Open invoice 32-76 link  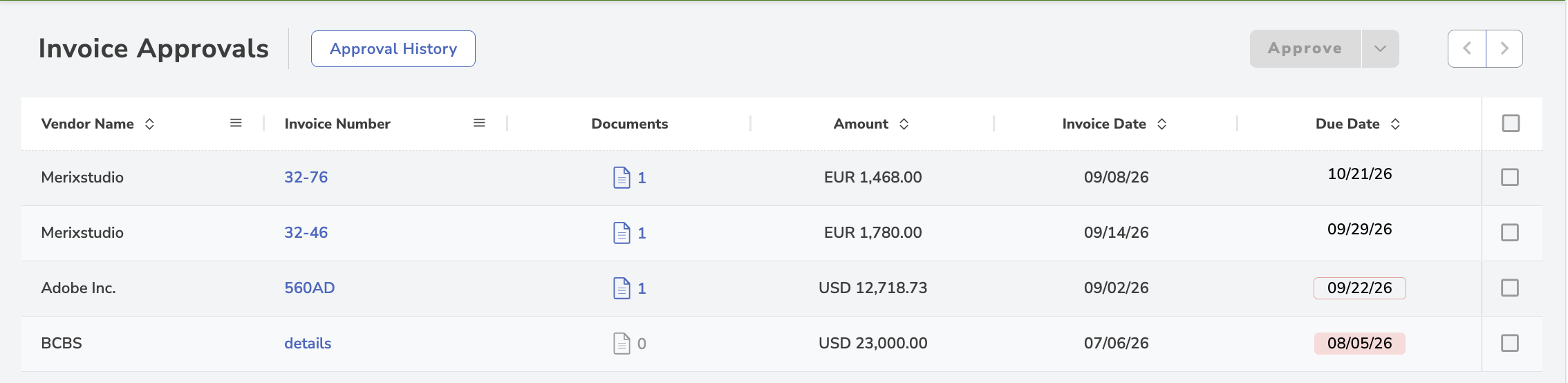(x=306, y=177)
